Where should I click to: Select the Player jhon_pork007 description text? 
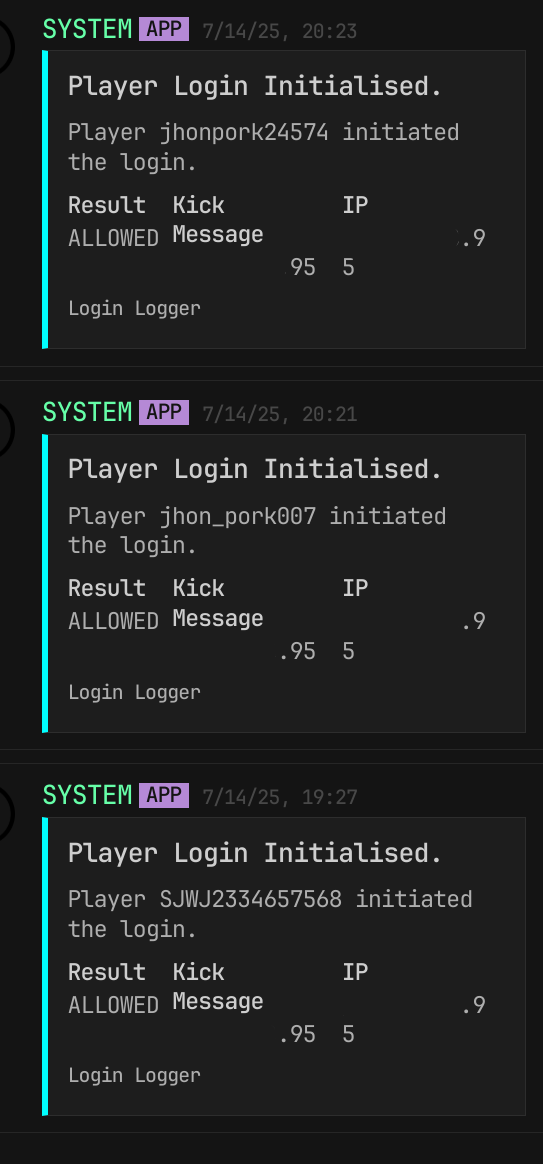click(257, 530)
